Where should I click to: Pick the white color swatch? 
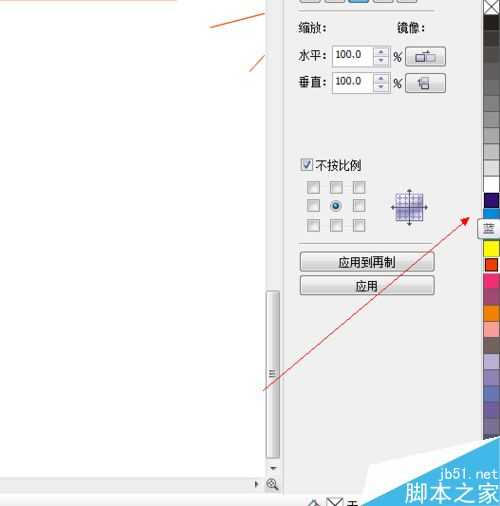pos(491,184)
